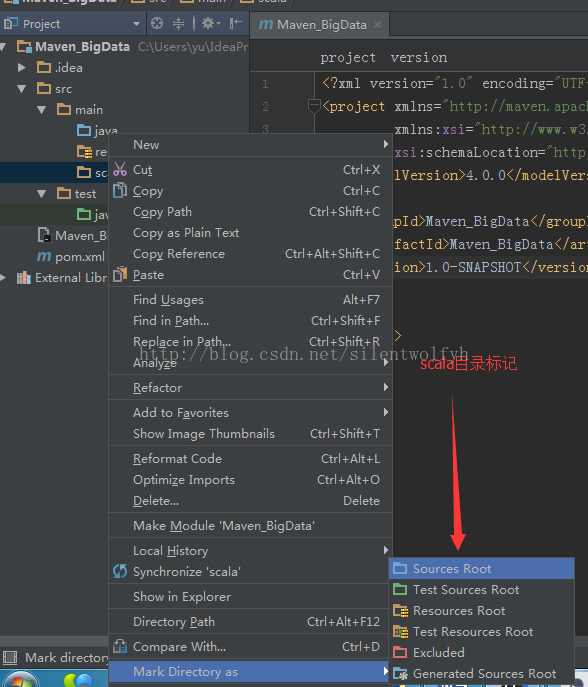Collapse the main folder
The width and height of the screenshot is (588, 687).
coord(42,110)
